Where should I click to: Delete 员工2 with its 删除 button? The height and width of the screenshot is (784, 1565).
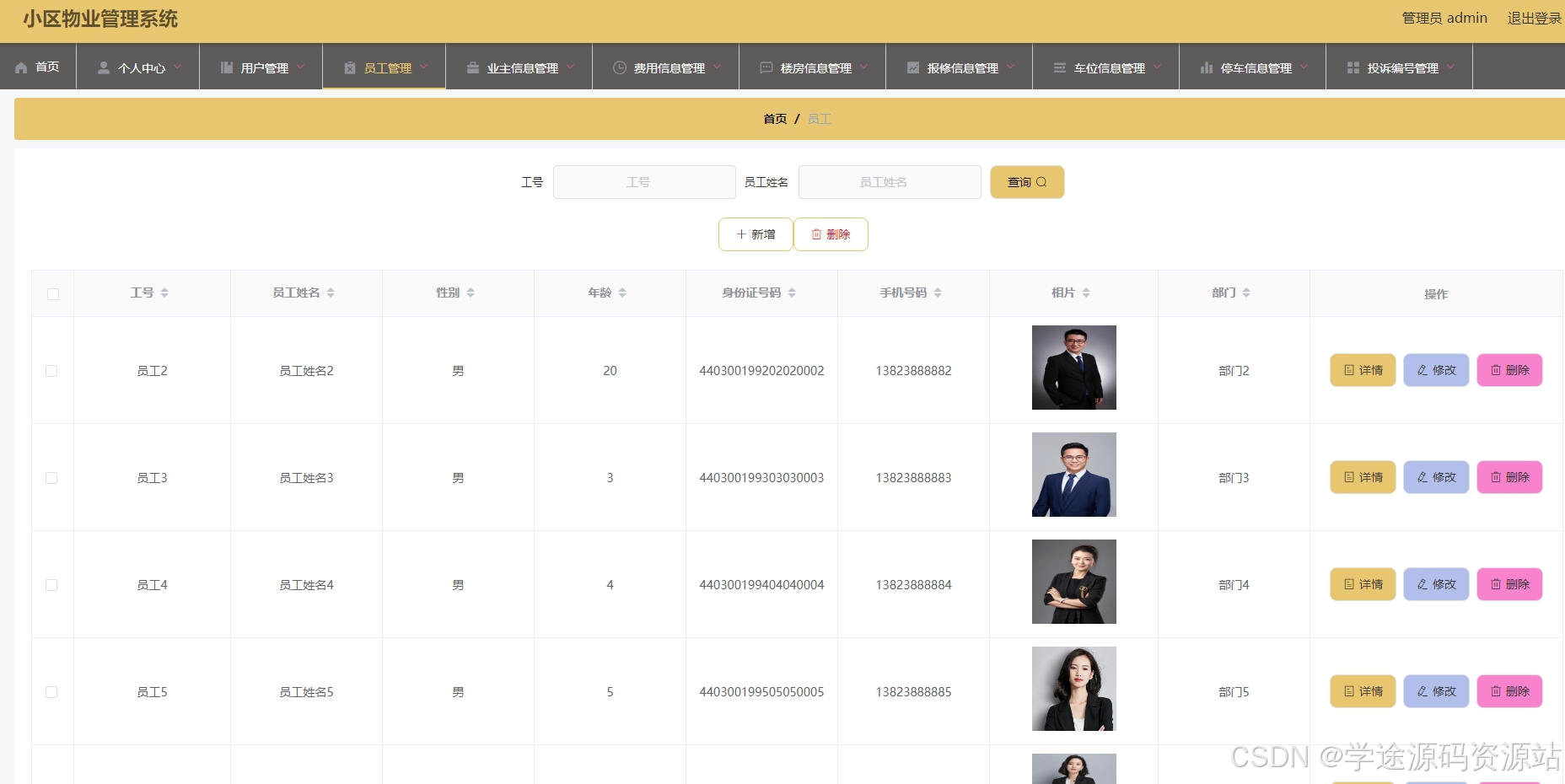click(x=1509, y=370)
